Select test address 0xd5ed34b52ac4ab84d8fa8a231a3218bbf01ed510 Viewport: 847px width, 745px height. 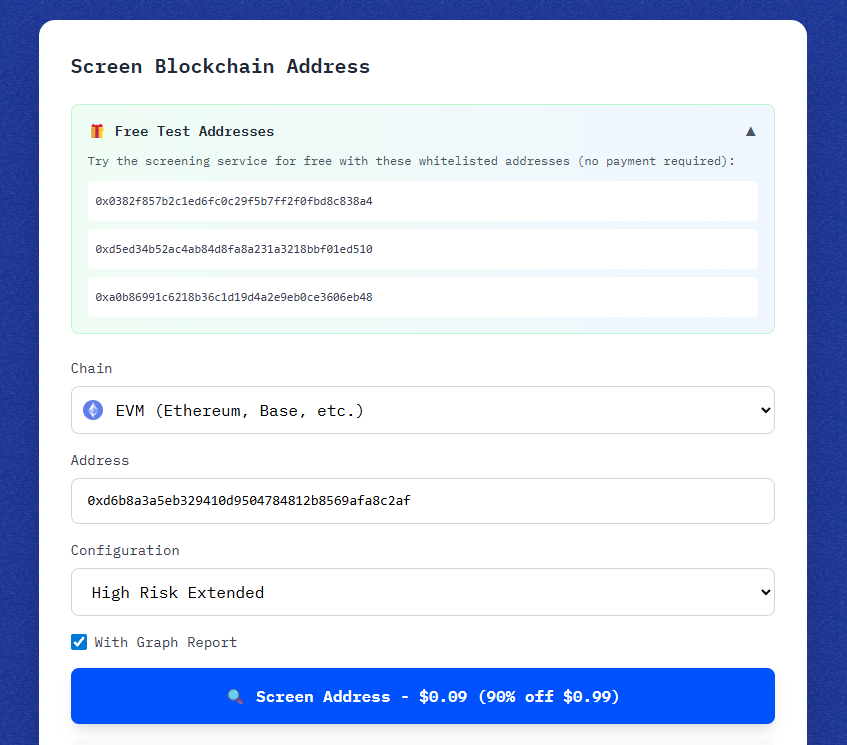[x=422, y=249]
